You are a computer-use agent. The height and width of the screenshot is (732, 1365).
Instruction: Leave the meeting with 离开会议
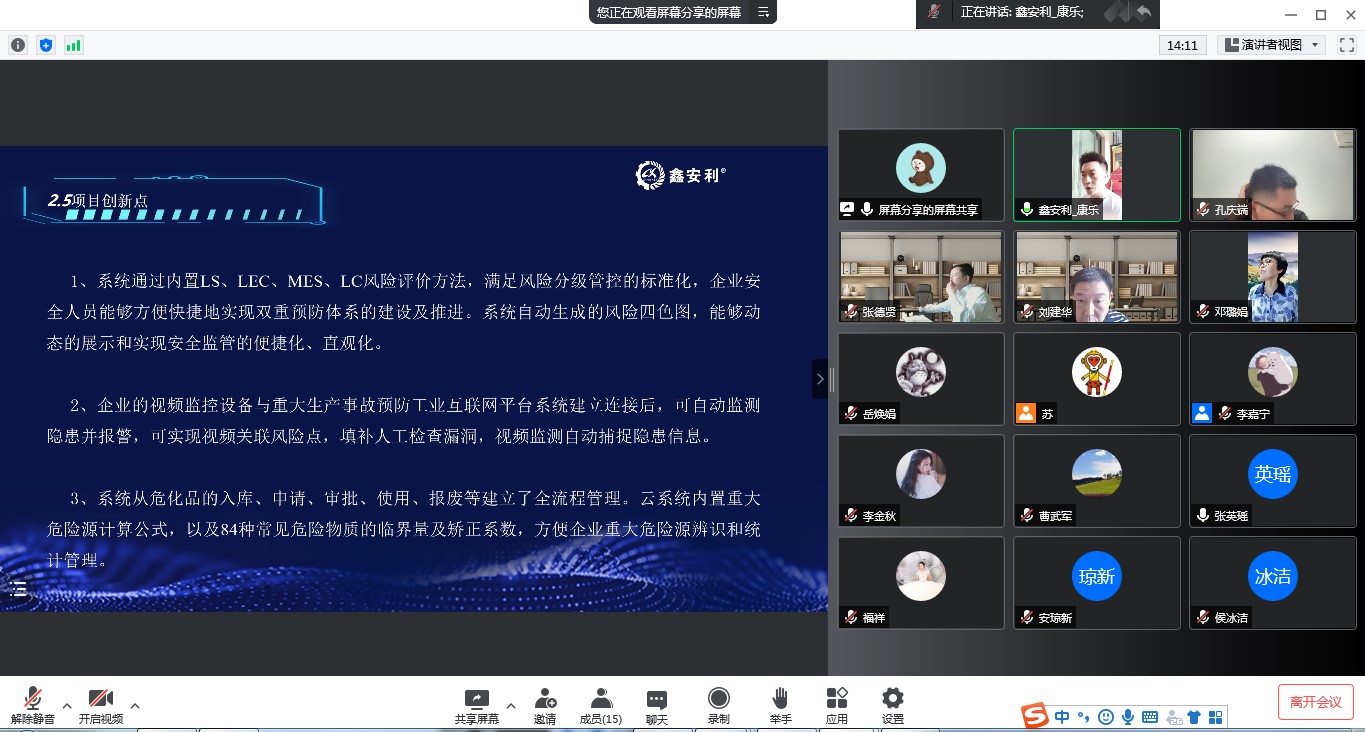1315,702
